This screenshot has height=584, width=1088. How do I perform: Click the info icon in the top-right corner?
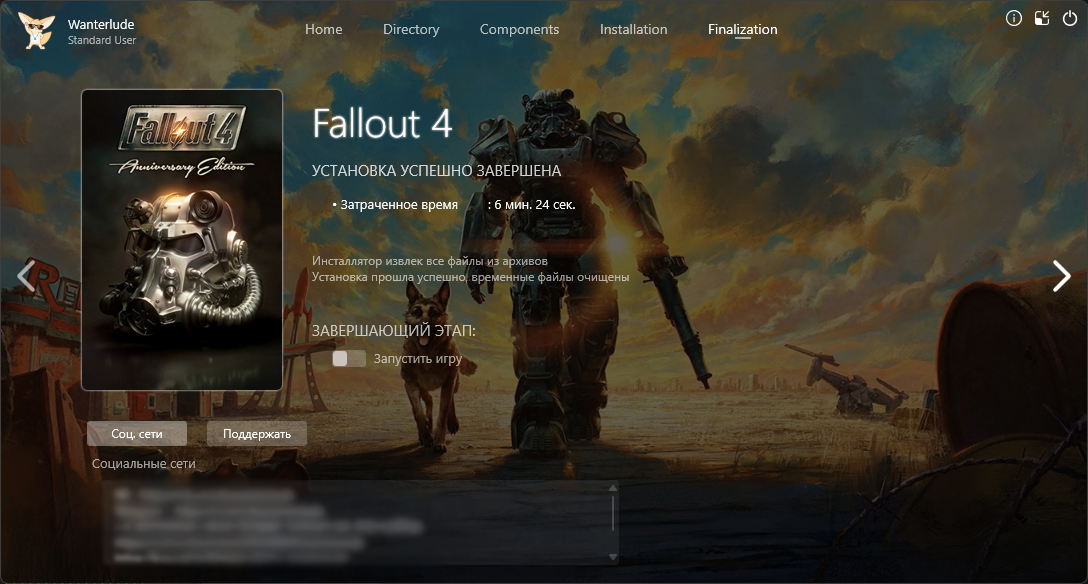[1014, 18]
